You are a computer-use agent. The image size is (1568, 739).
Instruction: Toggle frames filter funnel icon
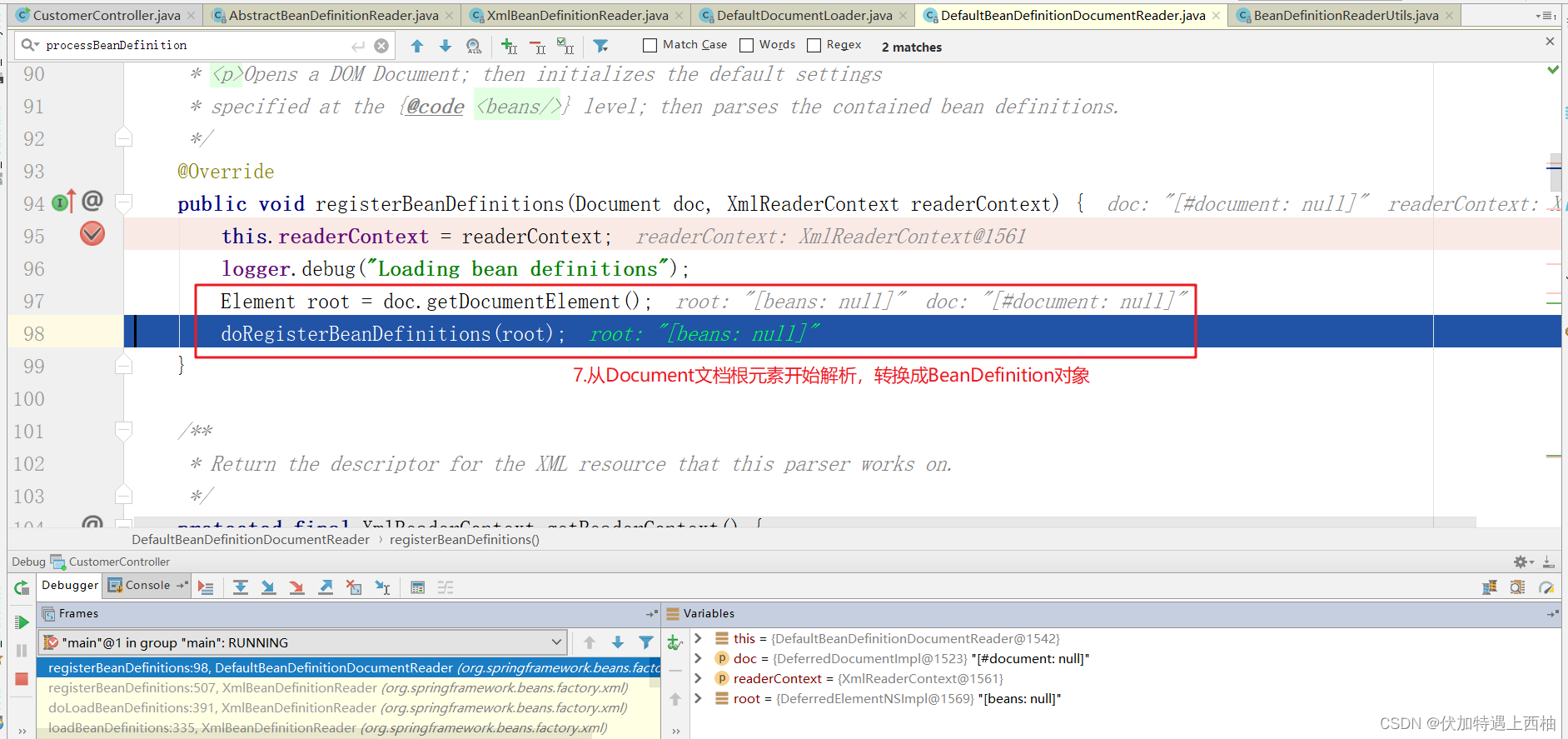click(646, 642)
